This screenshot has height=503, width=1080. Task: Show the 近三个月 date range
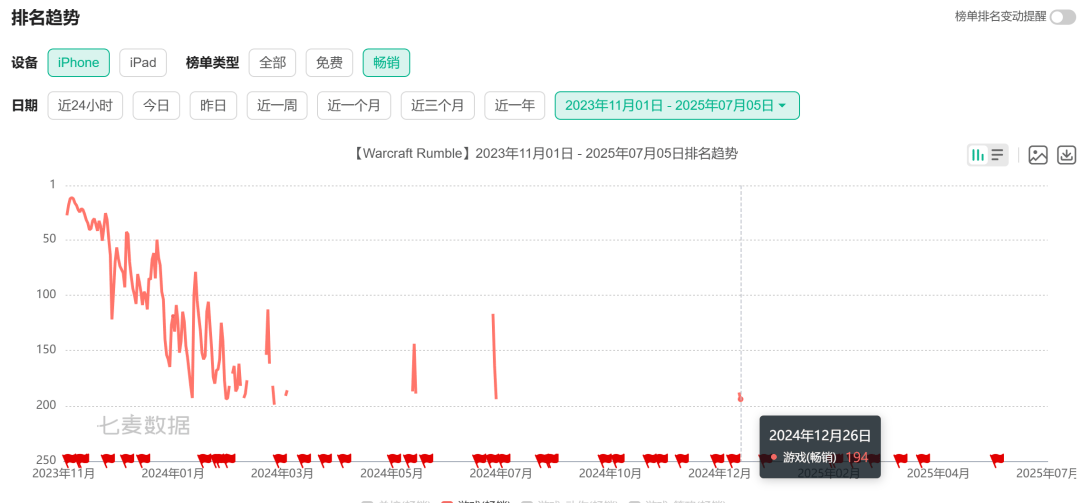[438, 105]
